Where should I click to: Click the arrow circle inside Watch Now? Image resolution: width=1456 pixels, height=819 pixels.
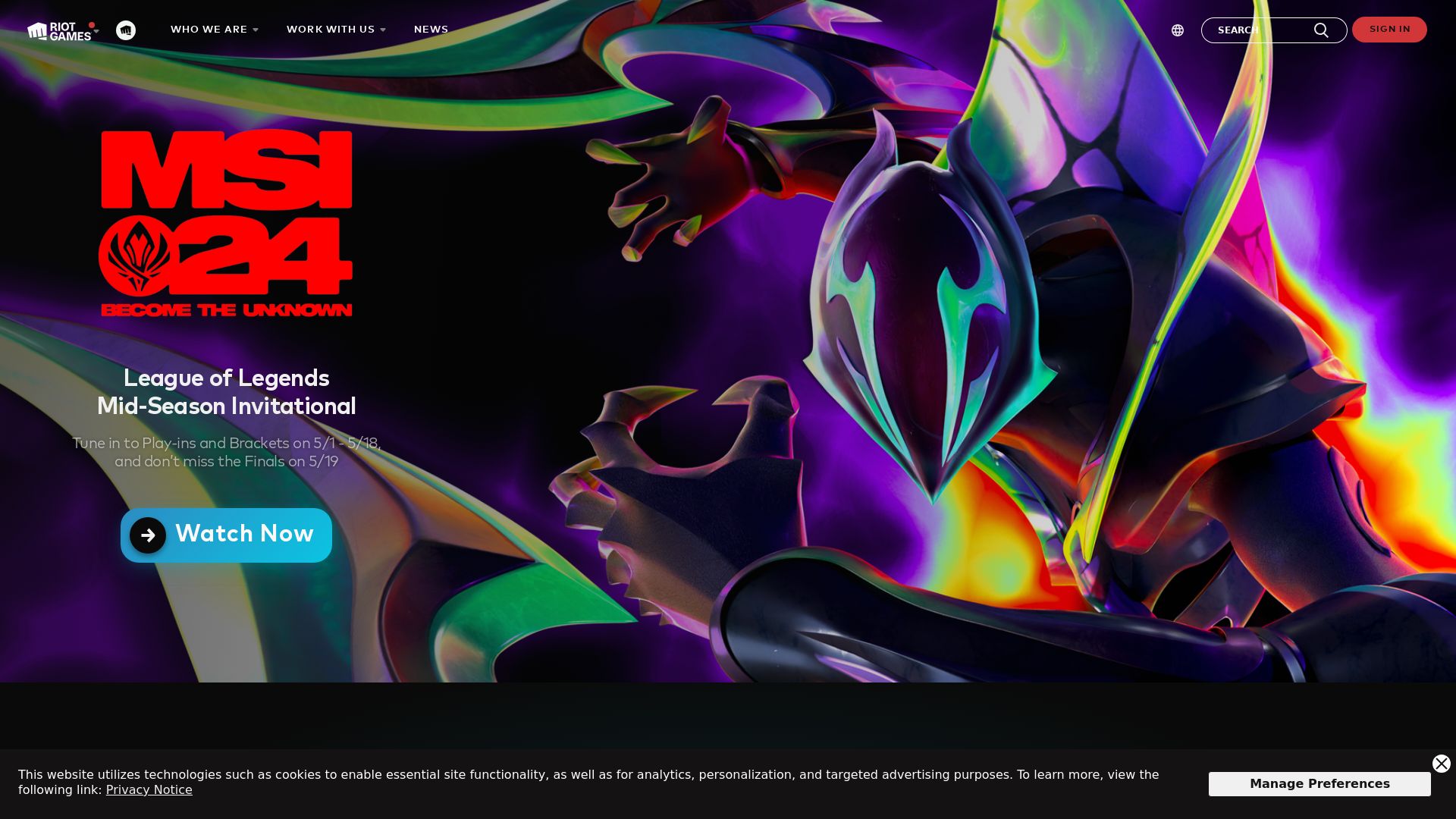pyautogui.click(x=148, y=535)
